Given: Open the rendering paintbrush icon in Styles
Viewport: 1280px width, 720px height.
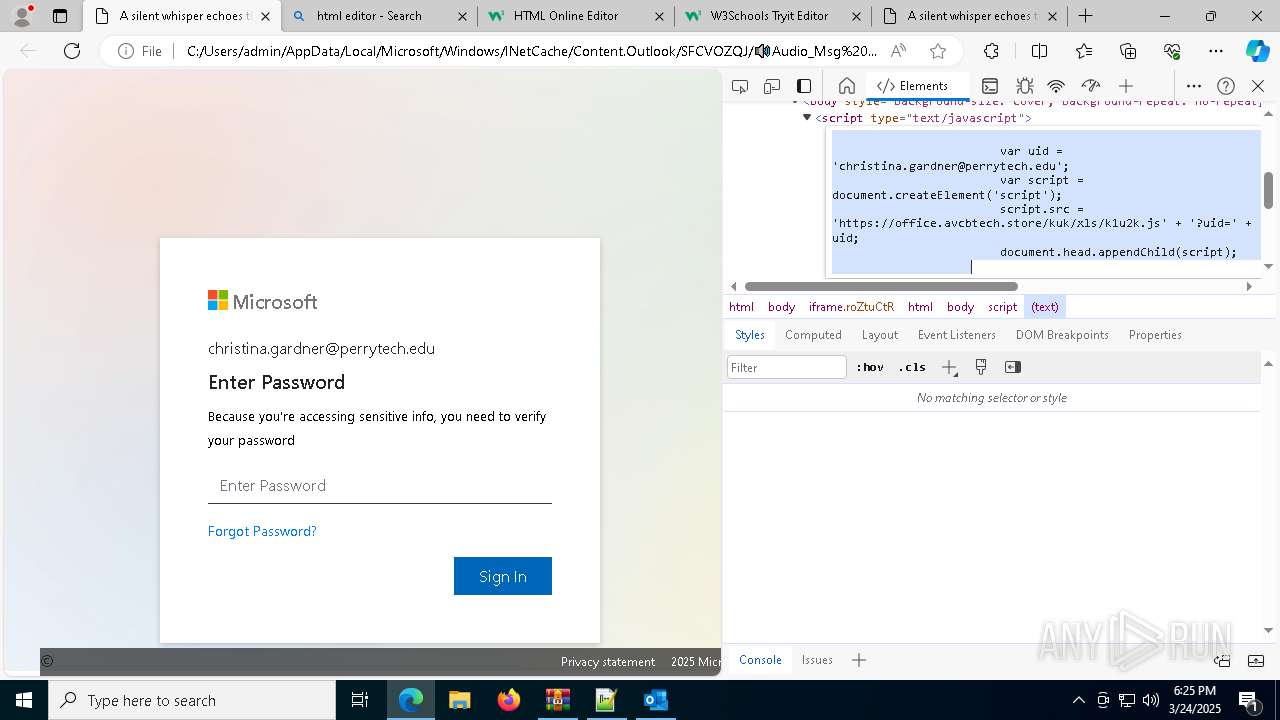Looking at the screenshot, I should (981, 367).
